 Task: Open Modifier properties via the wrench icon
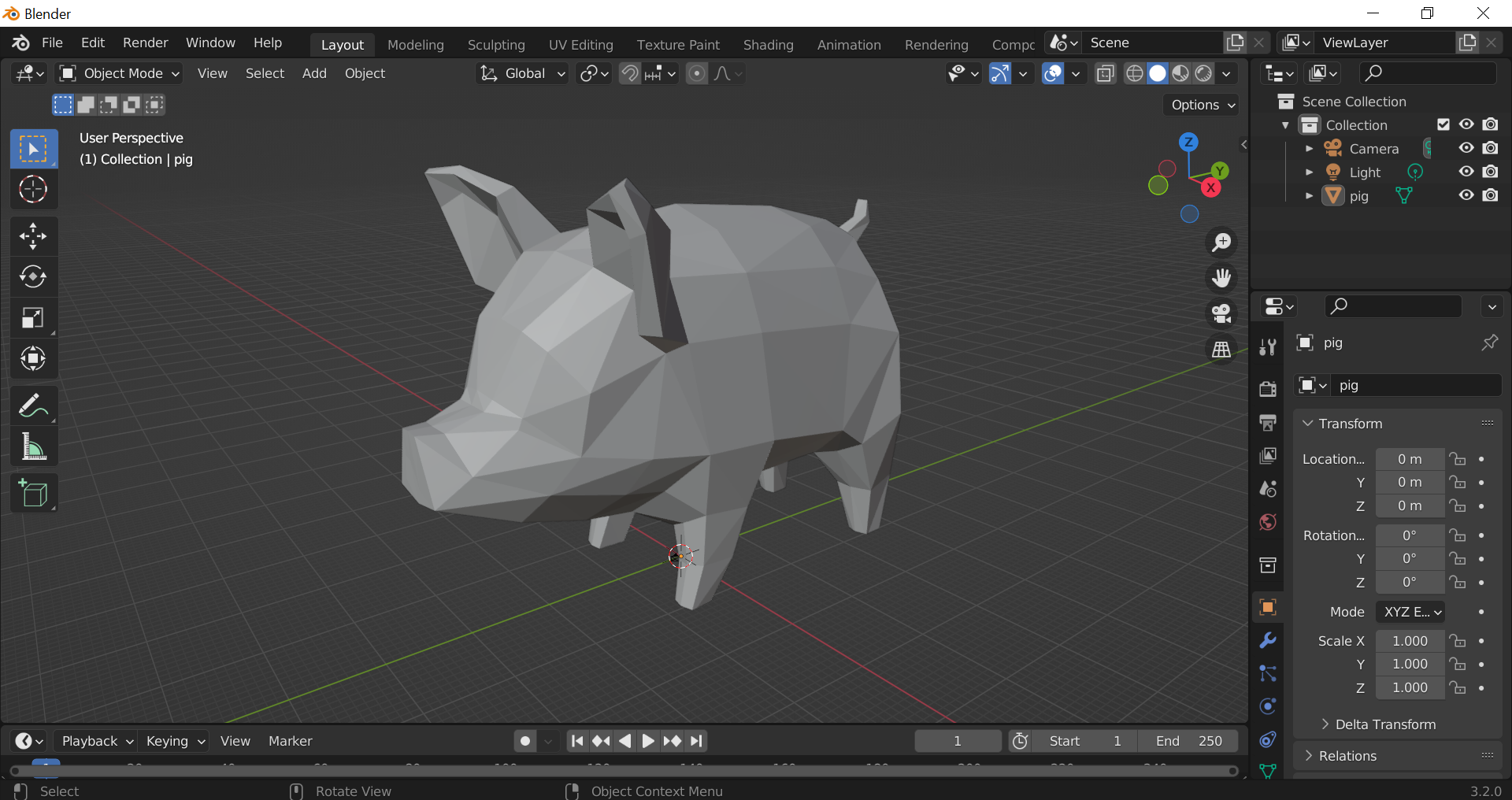[x=1267, y=641]
